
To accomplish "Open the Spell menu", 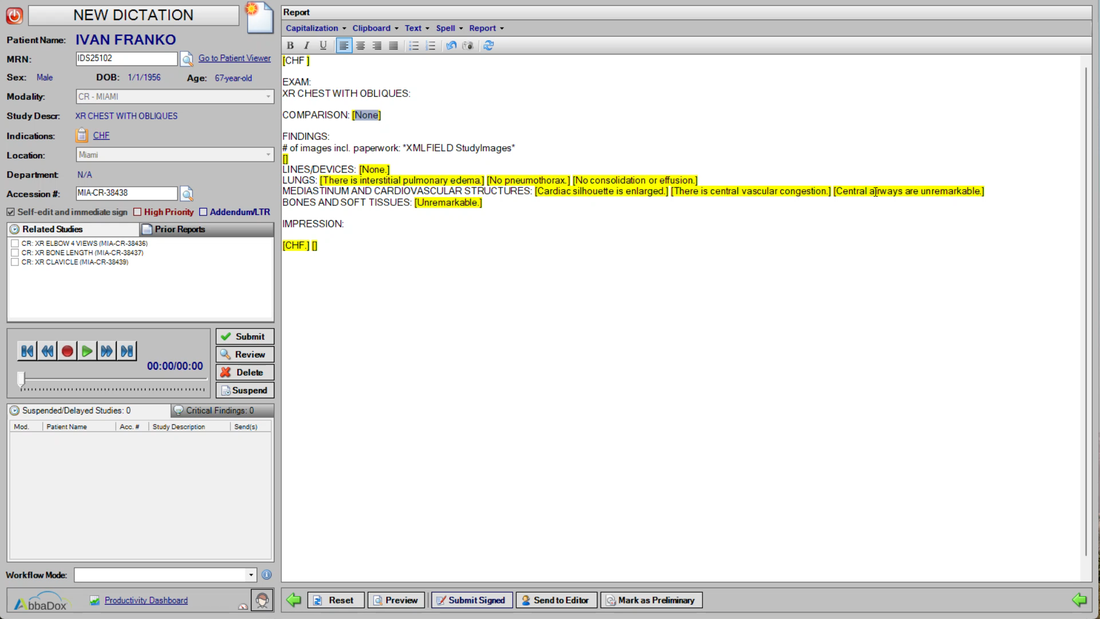I will (449, 28).
